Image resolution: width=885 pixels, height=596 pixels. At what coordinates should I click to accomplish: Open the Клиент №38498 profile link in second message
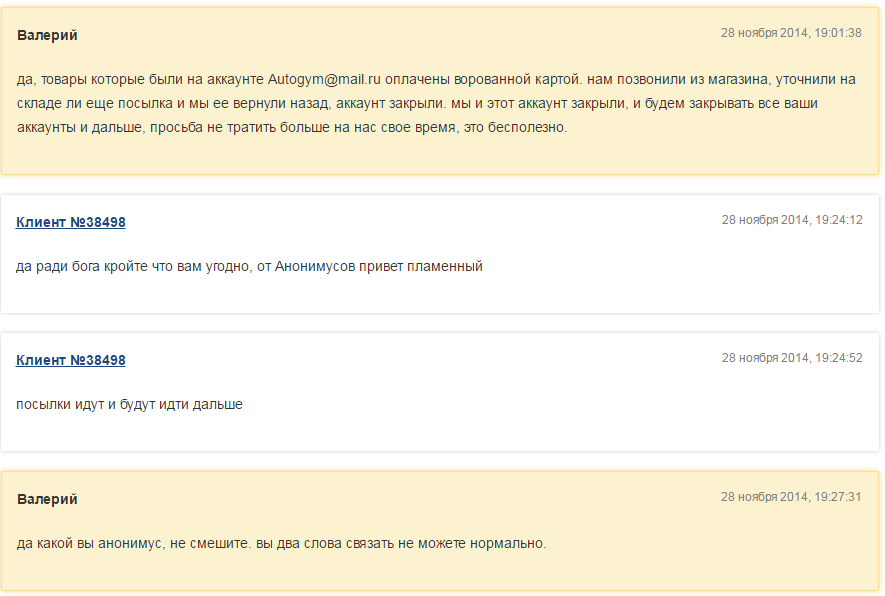click(70, 222)
